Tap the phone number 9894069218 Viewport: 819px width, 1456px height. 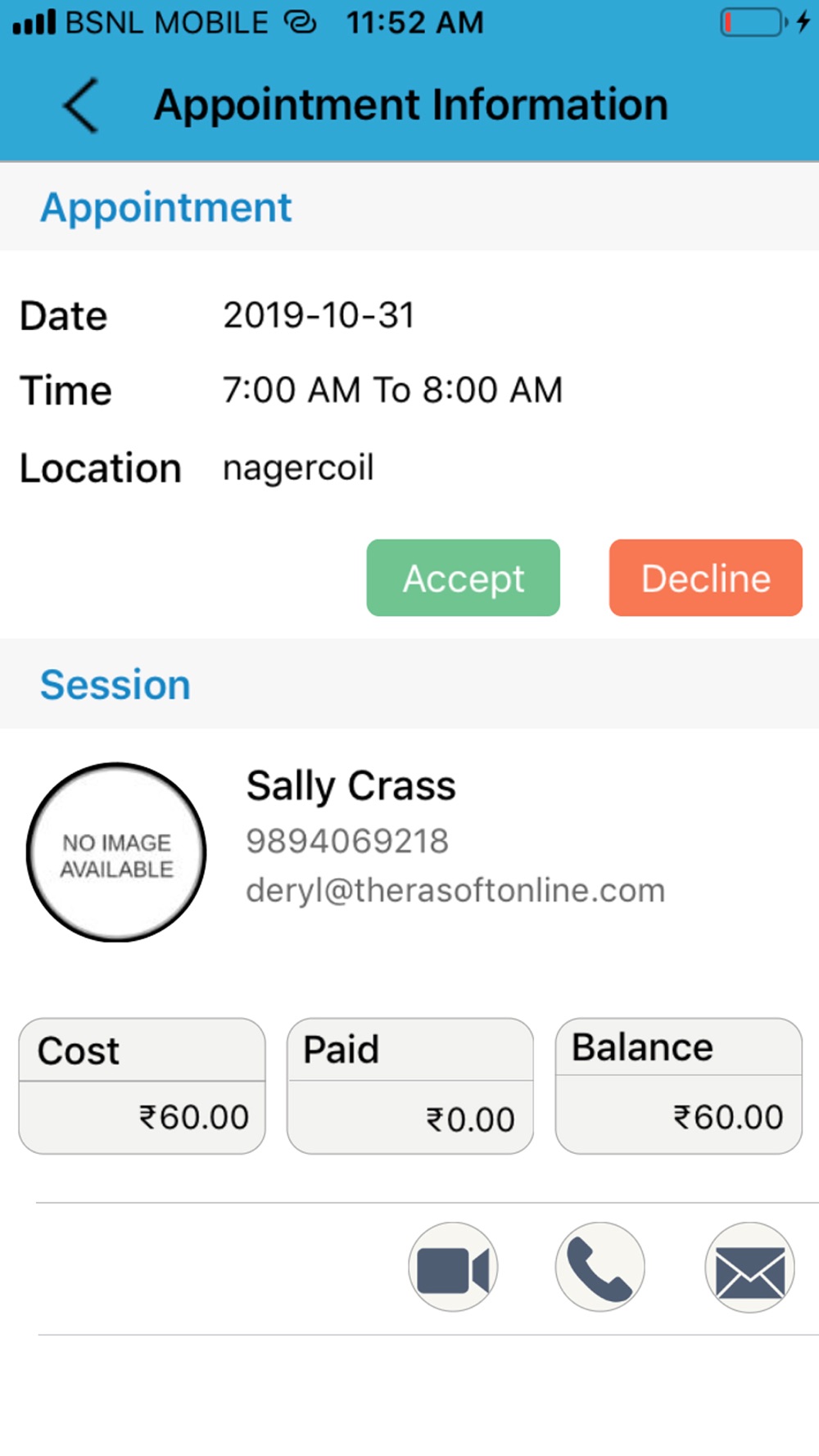(x=347, y=841)
